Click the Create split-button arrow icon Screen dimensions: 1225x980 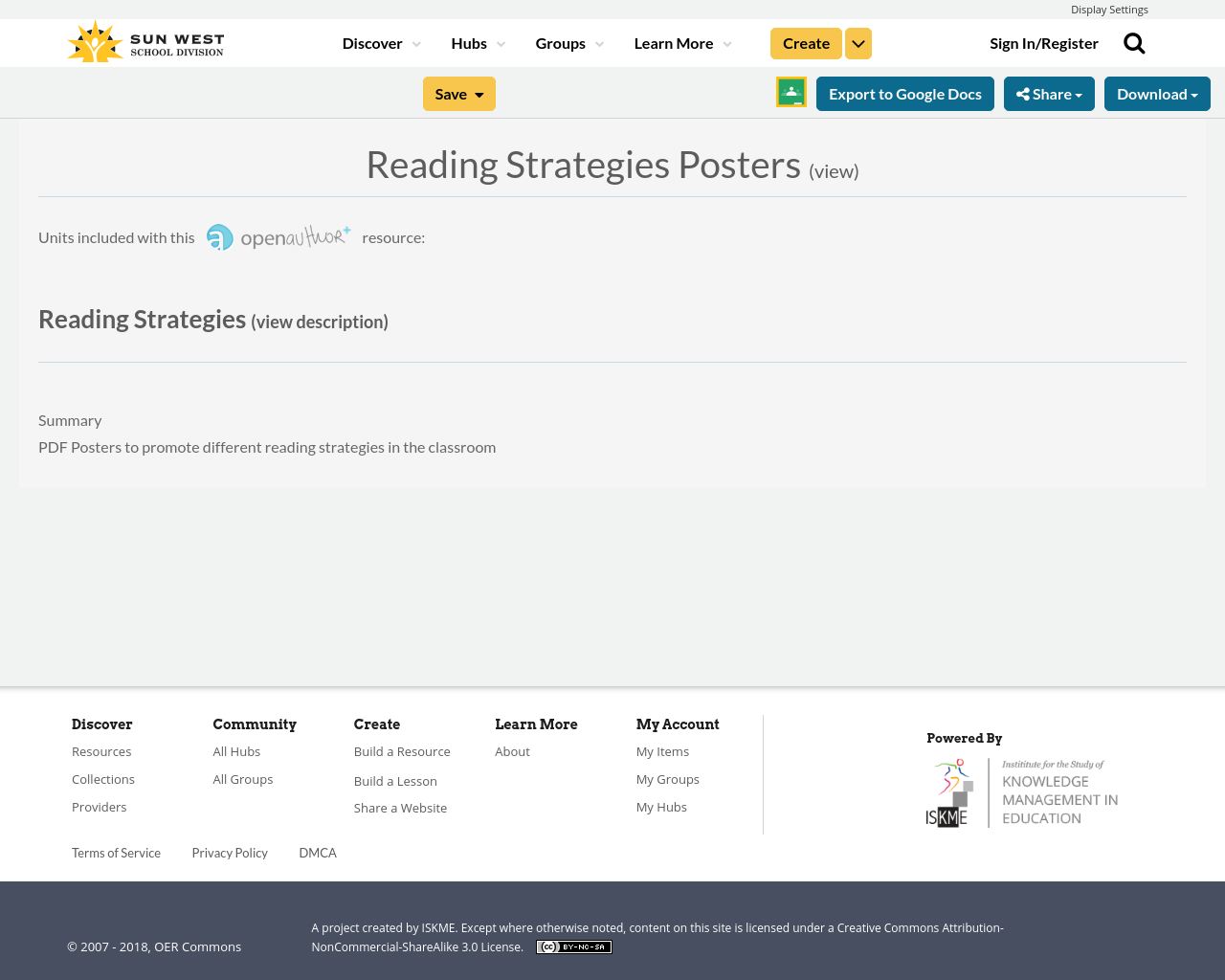point(857,42)
